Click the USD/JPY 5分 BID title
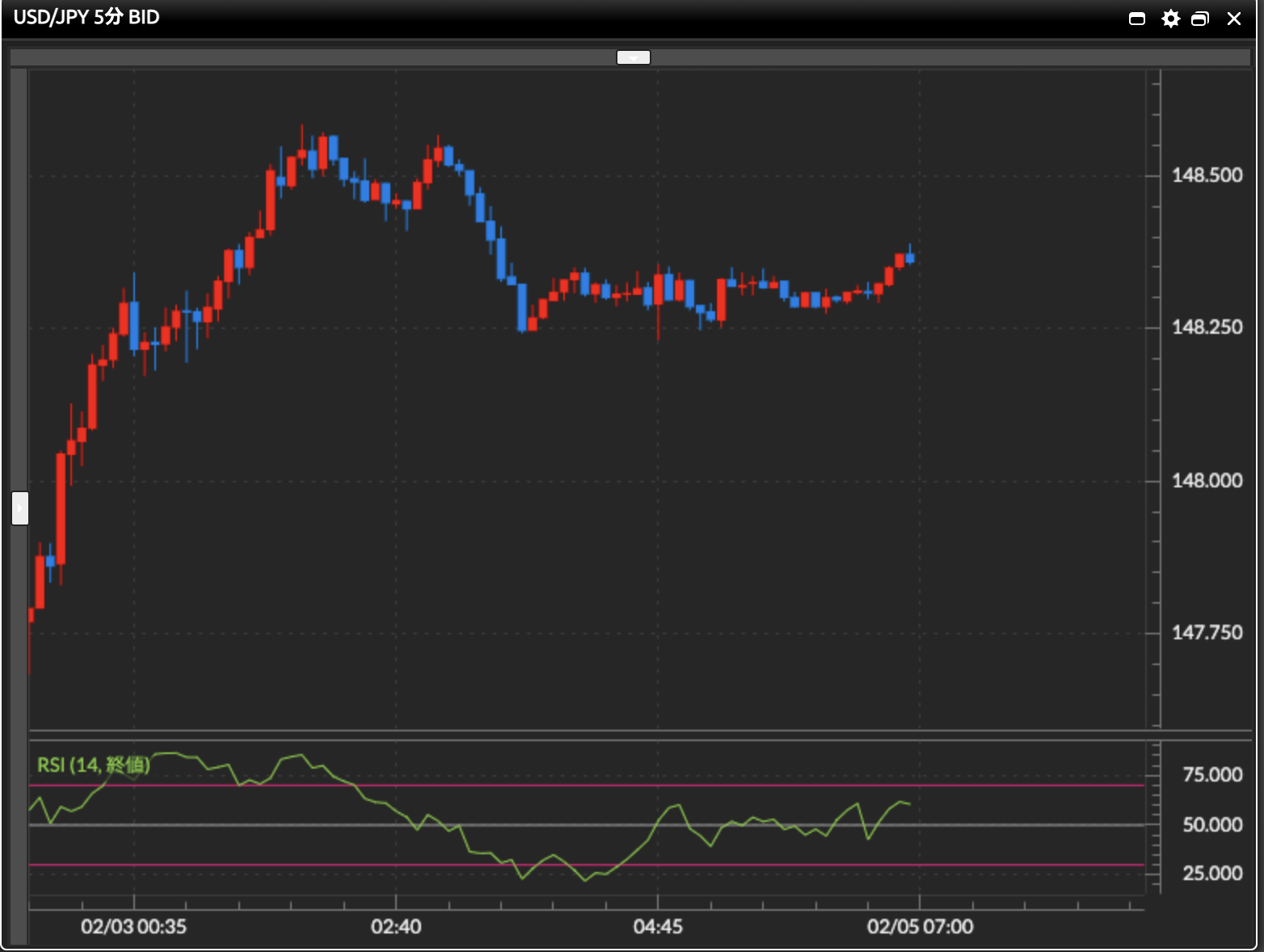Image resolution: width=1264 pixels, height=952 pixels. 86,17
